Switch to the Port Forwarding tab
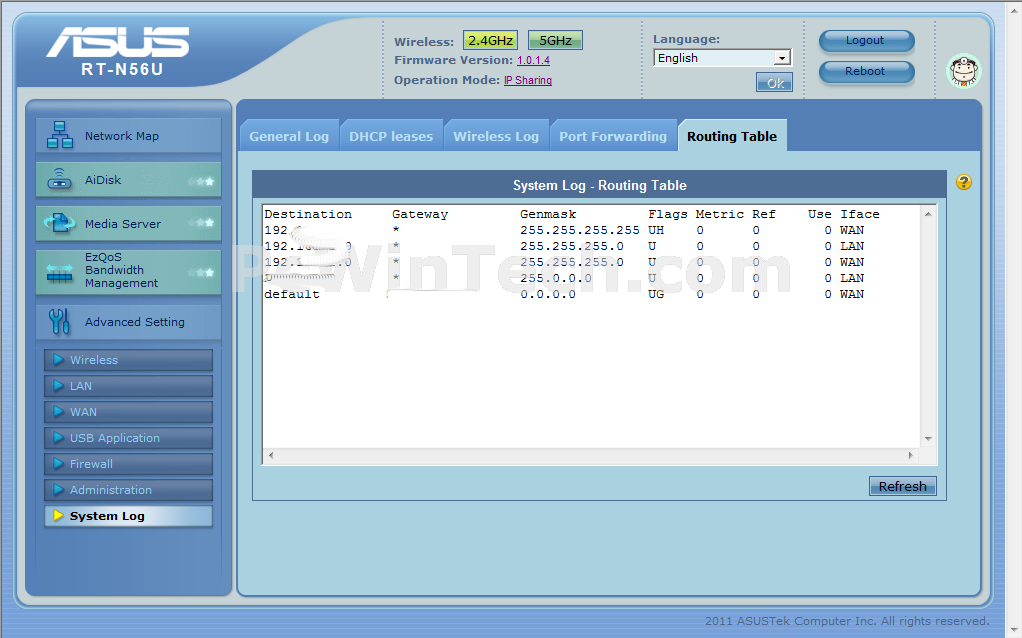This screenshot has height=638, width=1022. pyautogui.click(x=613, y=136)
